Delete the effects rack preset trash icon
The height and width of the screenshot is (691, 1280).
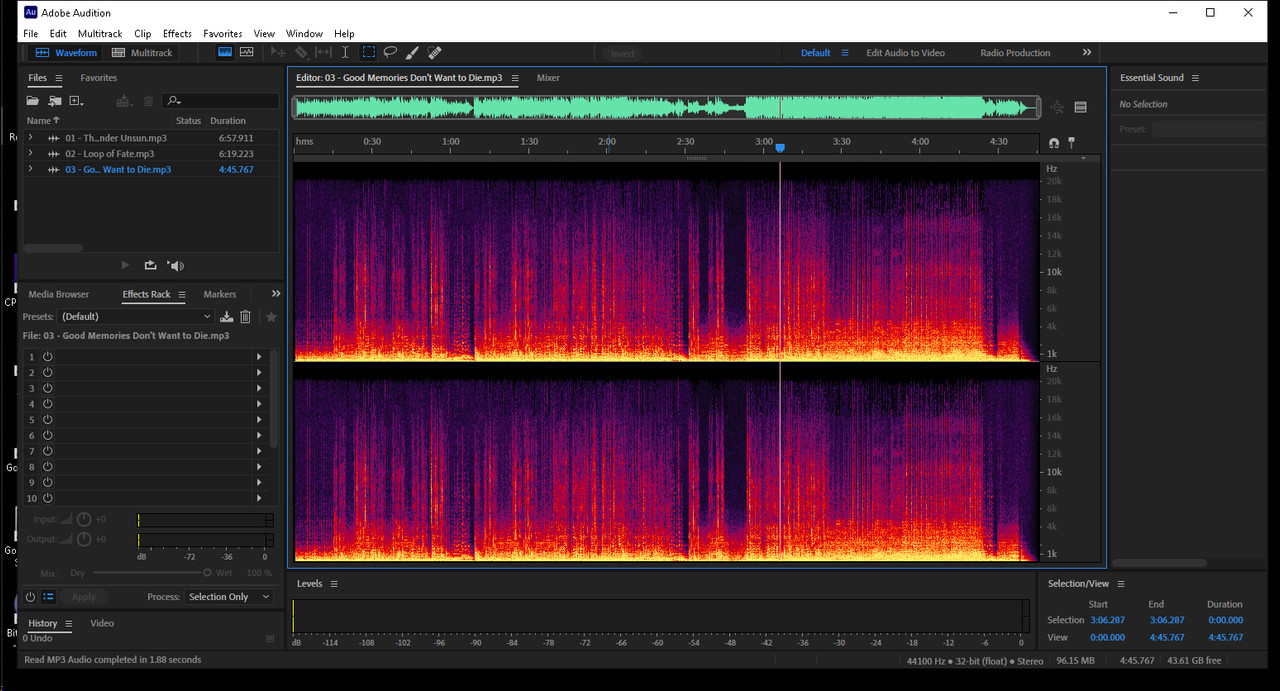pyautogui.click(x=246, y=317)
